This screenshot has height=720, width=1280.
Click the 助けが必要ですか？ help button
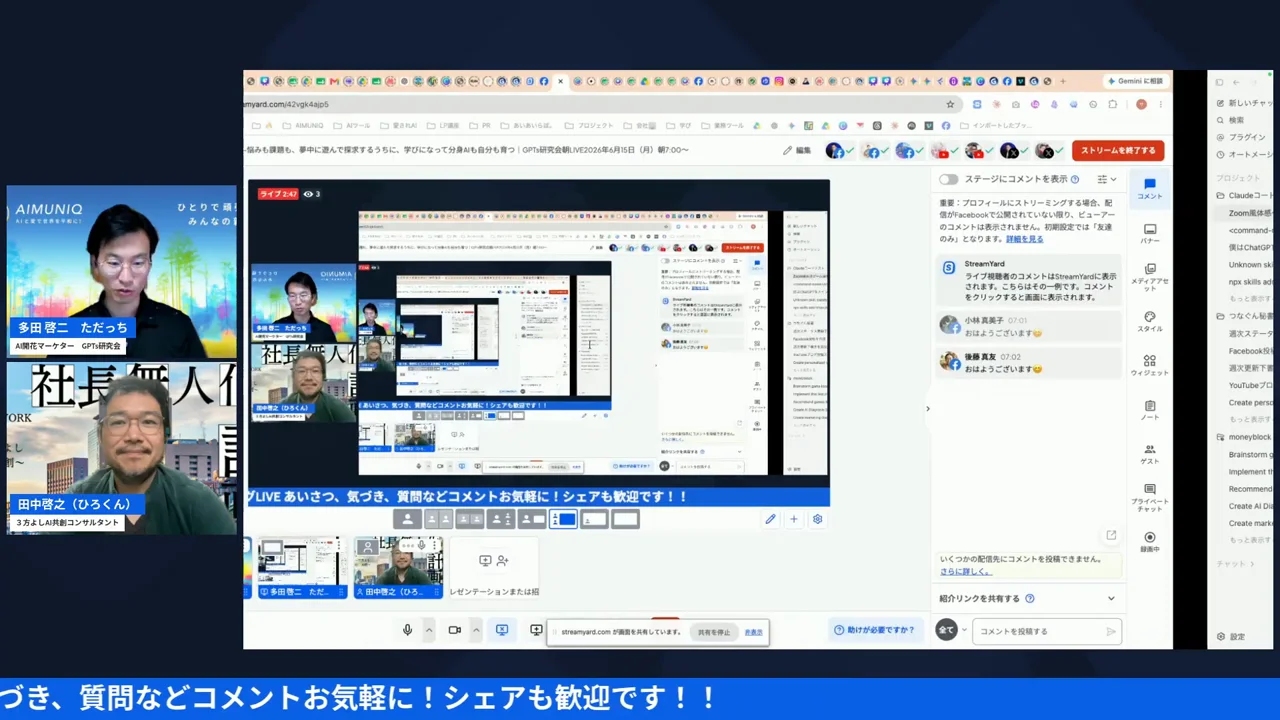(x=874, y=630)
